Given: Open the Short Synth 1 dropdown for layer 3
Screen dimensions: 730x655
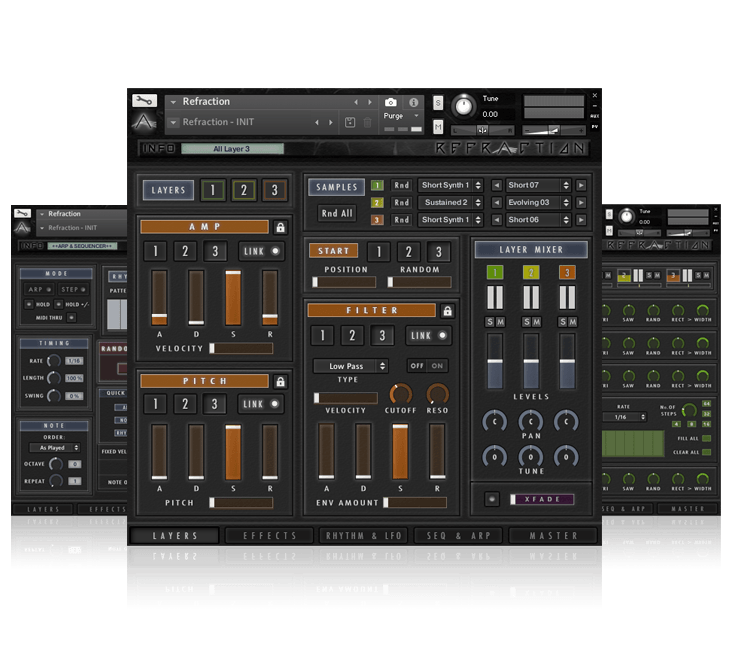Looking at the screenshot, I should click(x=451, y=220).
